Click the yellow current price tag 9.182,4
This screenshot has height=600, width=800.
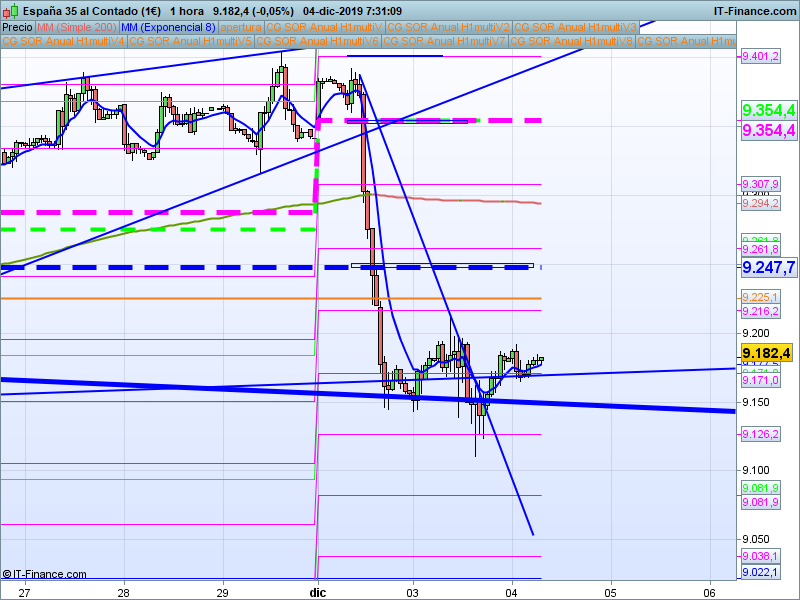click(x=767, y=354)
